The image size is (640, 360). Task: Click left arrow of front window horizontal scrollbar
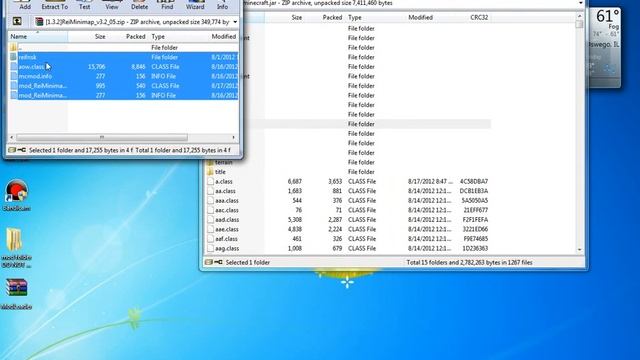(x=11, y=138)
